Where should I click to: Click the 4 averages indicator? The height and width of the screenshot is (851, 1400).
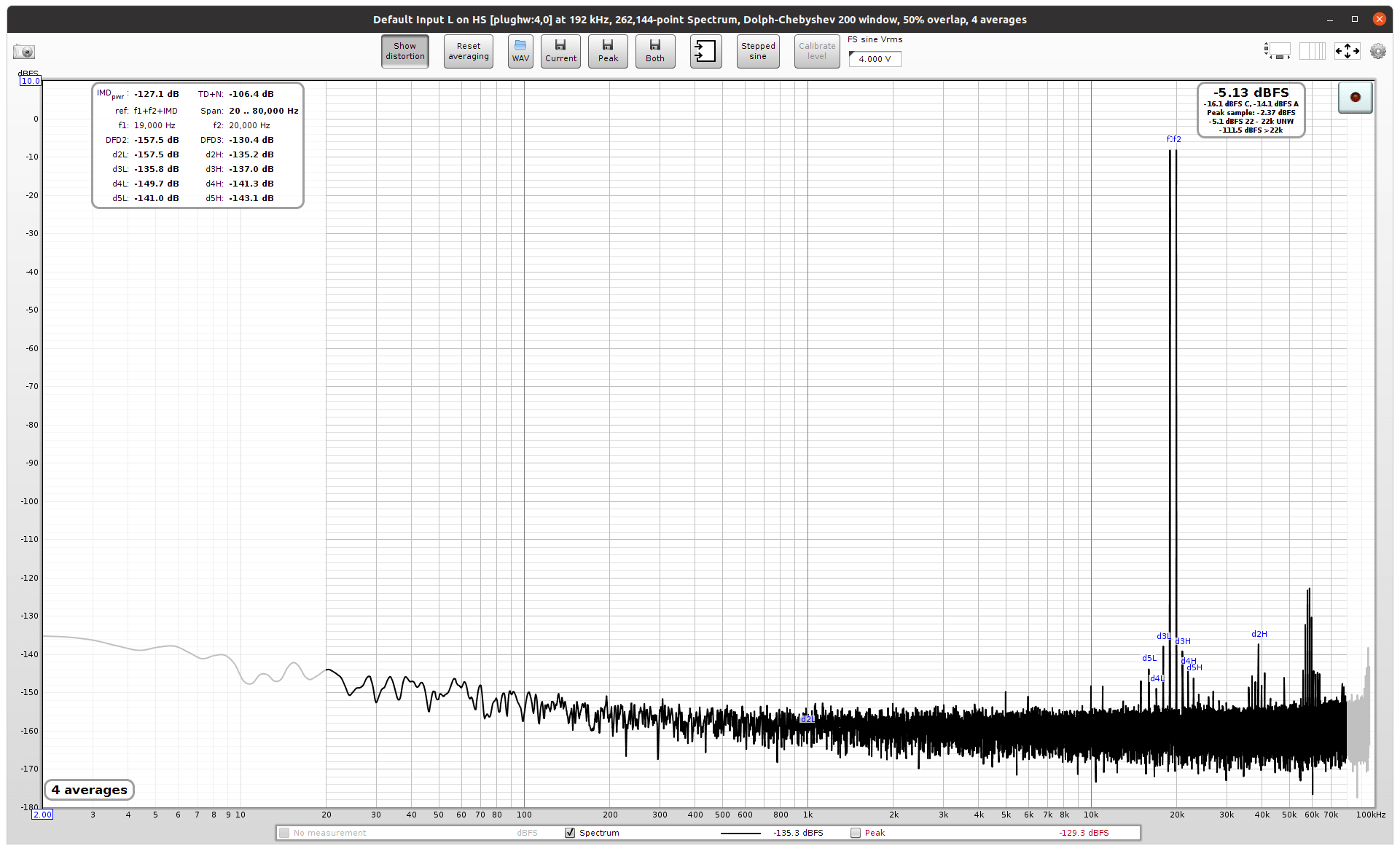pyautogui.click(x=89, y=790)
